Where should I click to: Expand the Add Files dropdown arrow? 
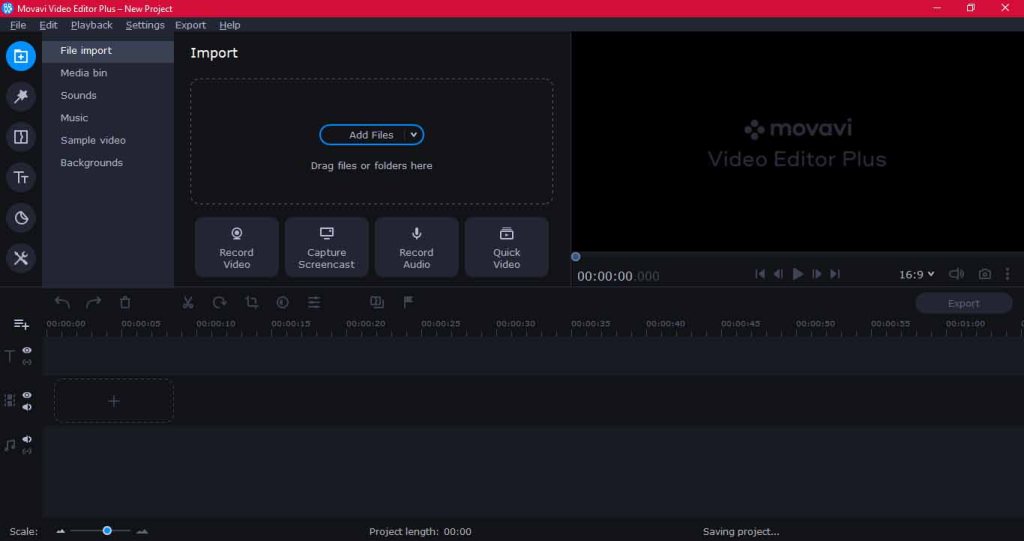[413, 135]
